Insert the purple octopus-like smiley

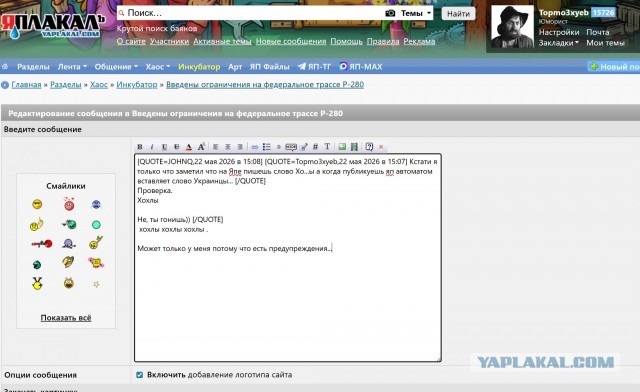coord(69,244)
